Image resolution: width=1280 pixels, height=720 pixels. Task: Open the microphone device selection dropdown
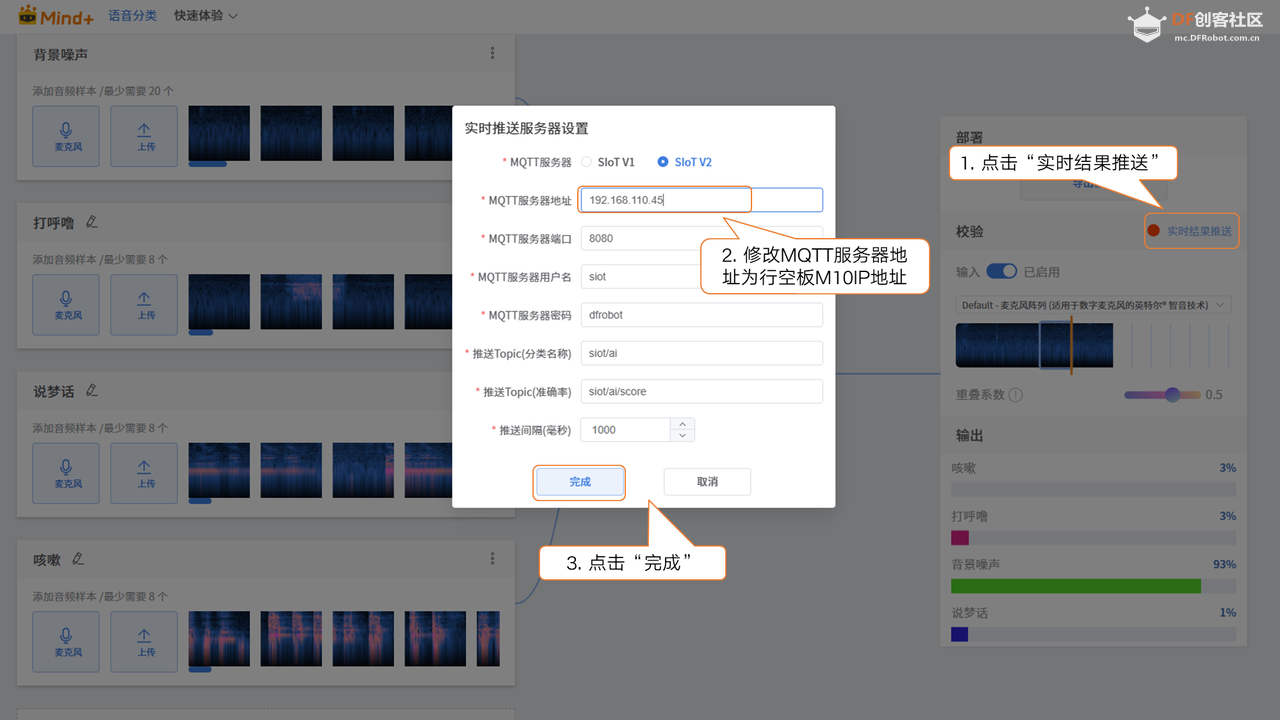point(1093,303)
